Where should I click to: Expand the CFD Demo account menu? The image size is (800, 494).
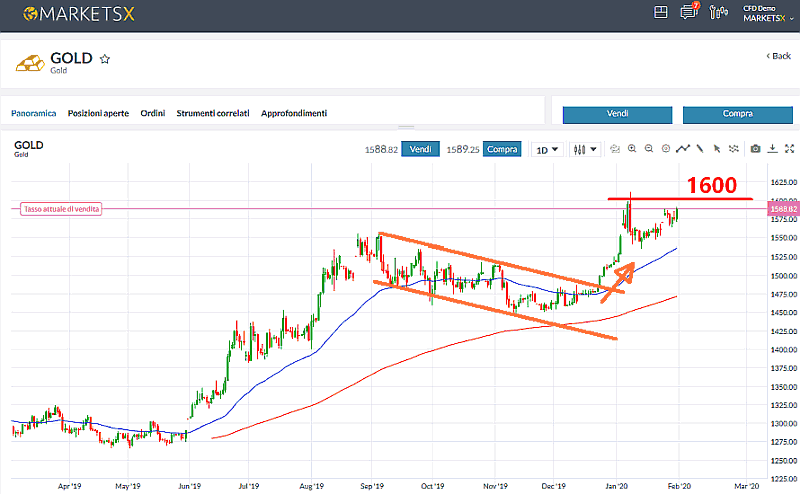point(764,13)
